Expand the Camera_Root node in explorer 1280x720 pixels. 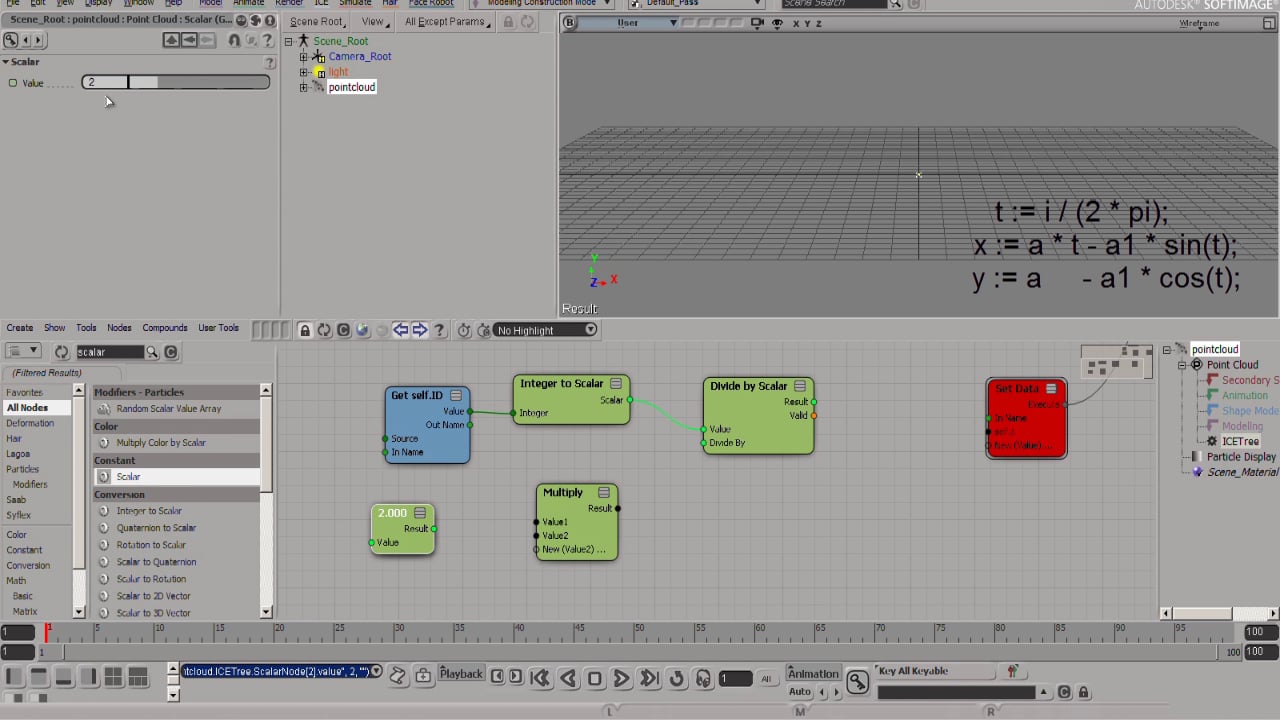[304, 57]
